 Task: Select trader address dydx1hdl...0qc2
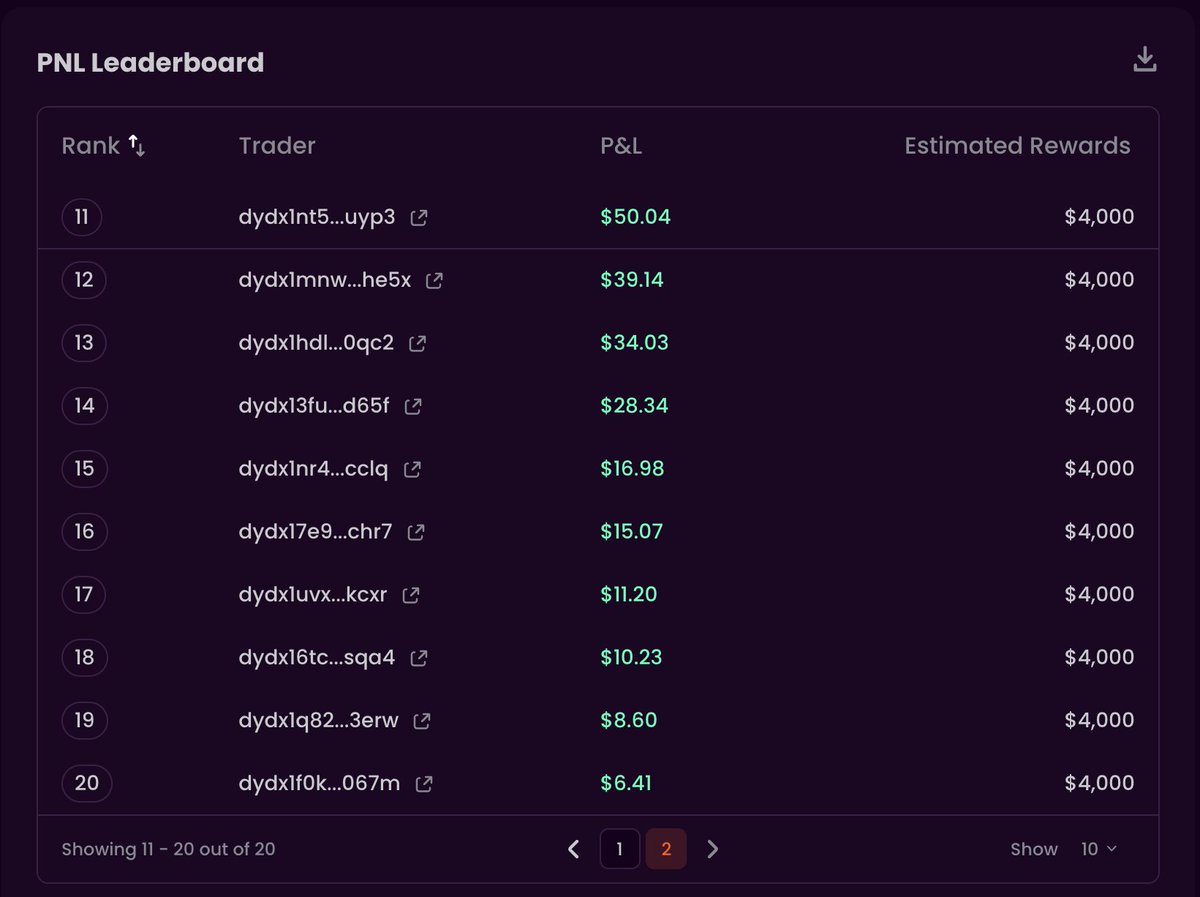316,343
